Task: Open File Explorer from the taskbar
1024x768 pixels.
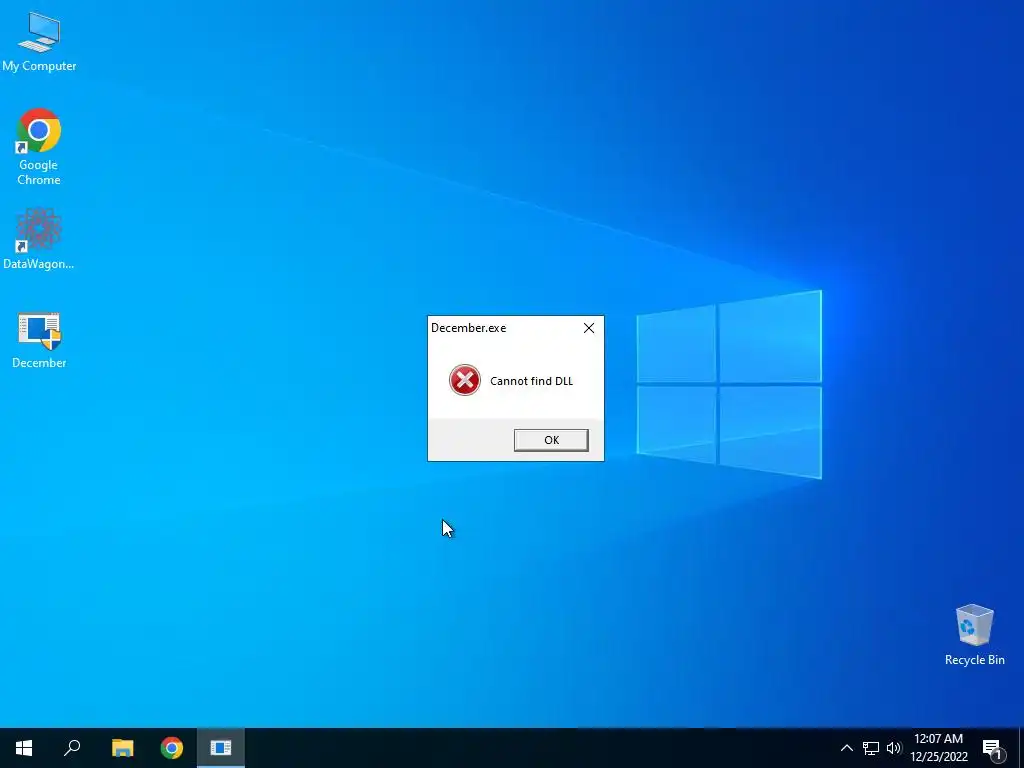Action: (122, 748)
